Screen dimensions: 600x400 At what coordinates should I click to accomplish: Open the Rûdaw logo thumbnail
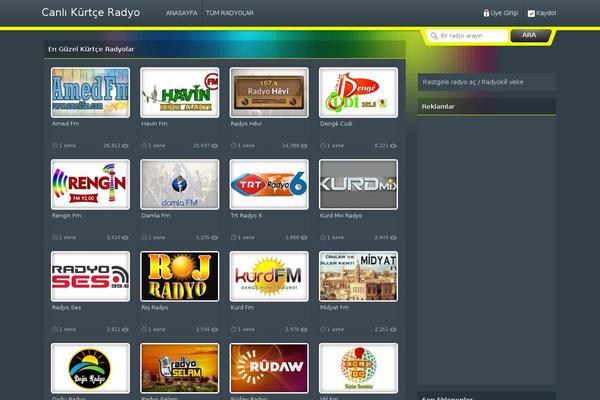click(269, 368)
